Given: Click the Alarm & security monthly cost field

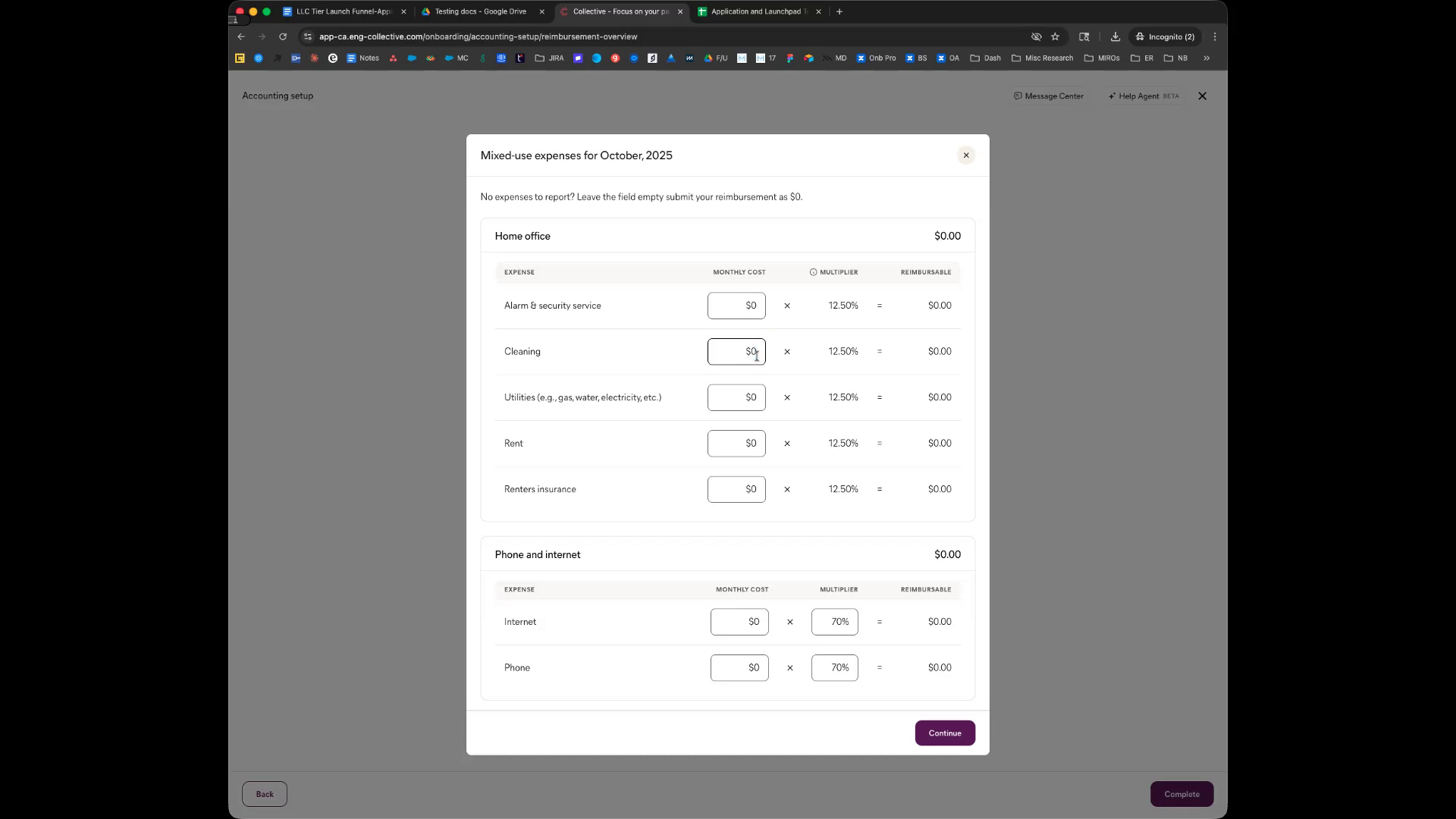Looking at the screenshot, I should pyautogui.click(x=736, y=306).
